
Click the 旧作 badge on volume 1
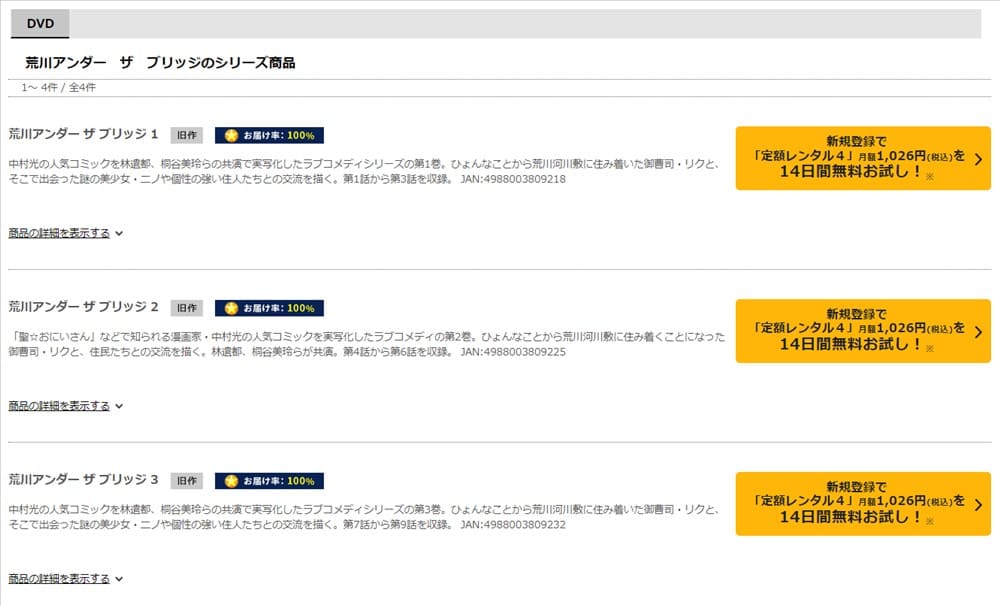click(186, 135)
